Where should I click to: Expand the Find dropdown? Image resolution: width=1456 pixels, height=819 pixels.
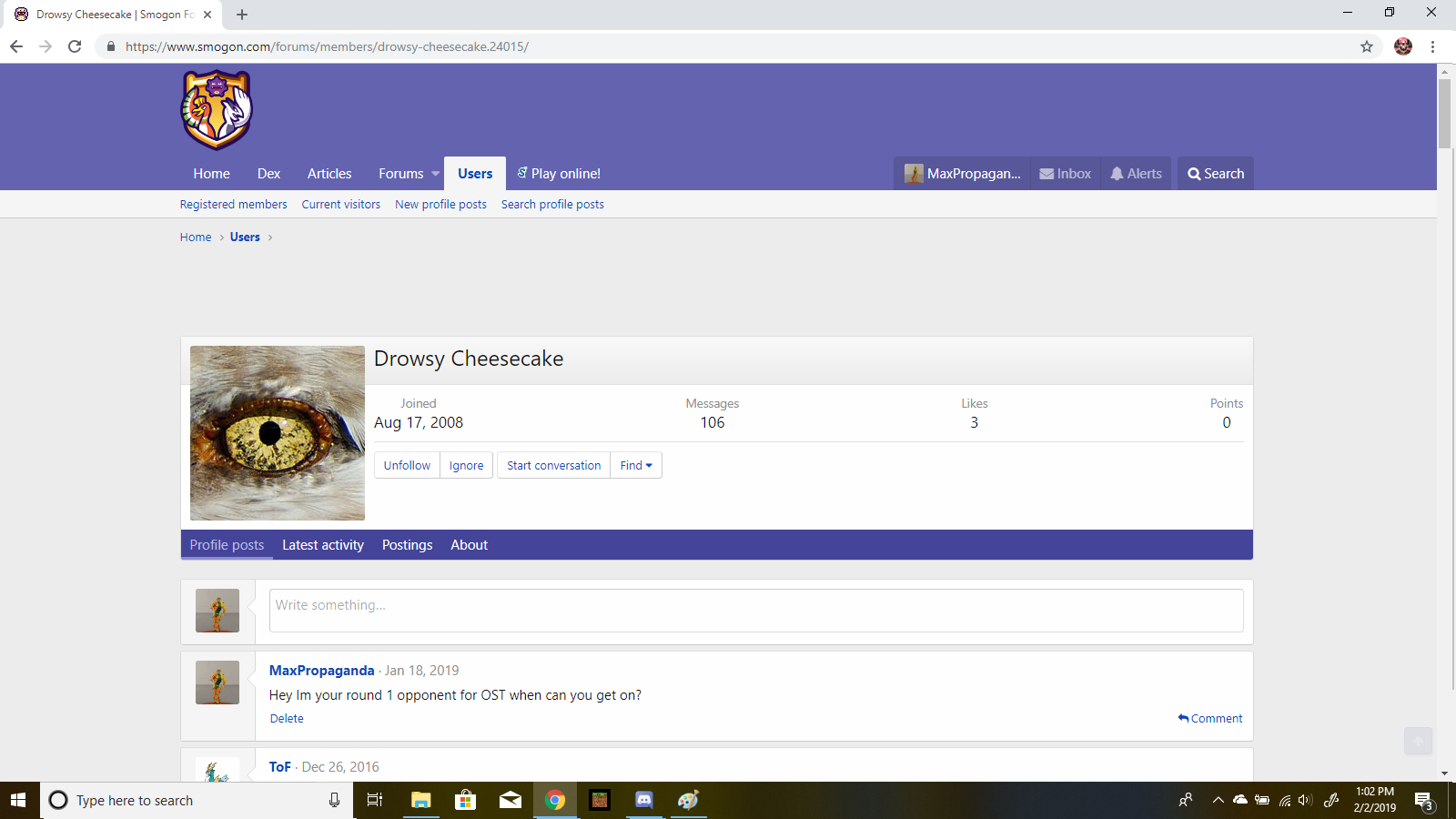pos(636,465)
